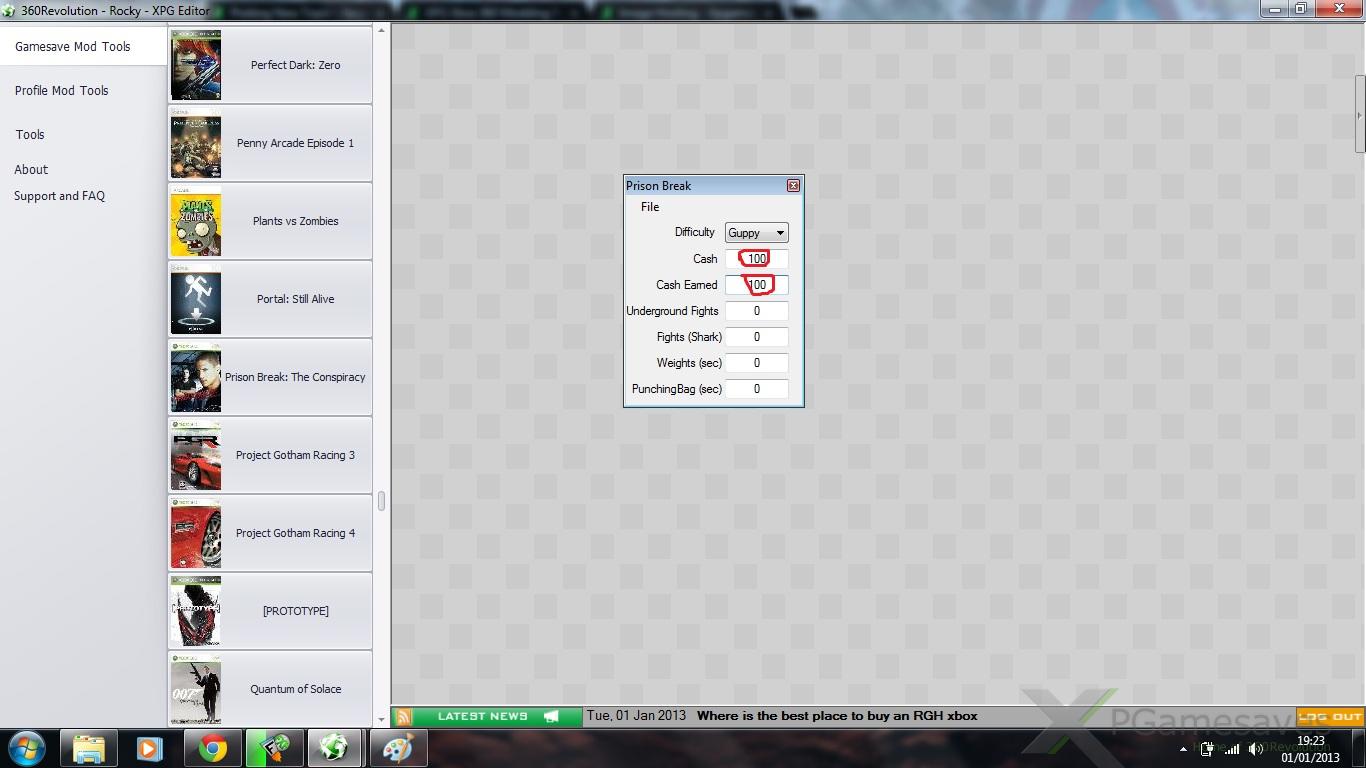Switch to Profile Mod Tools tab

click(x=62, y=91)
